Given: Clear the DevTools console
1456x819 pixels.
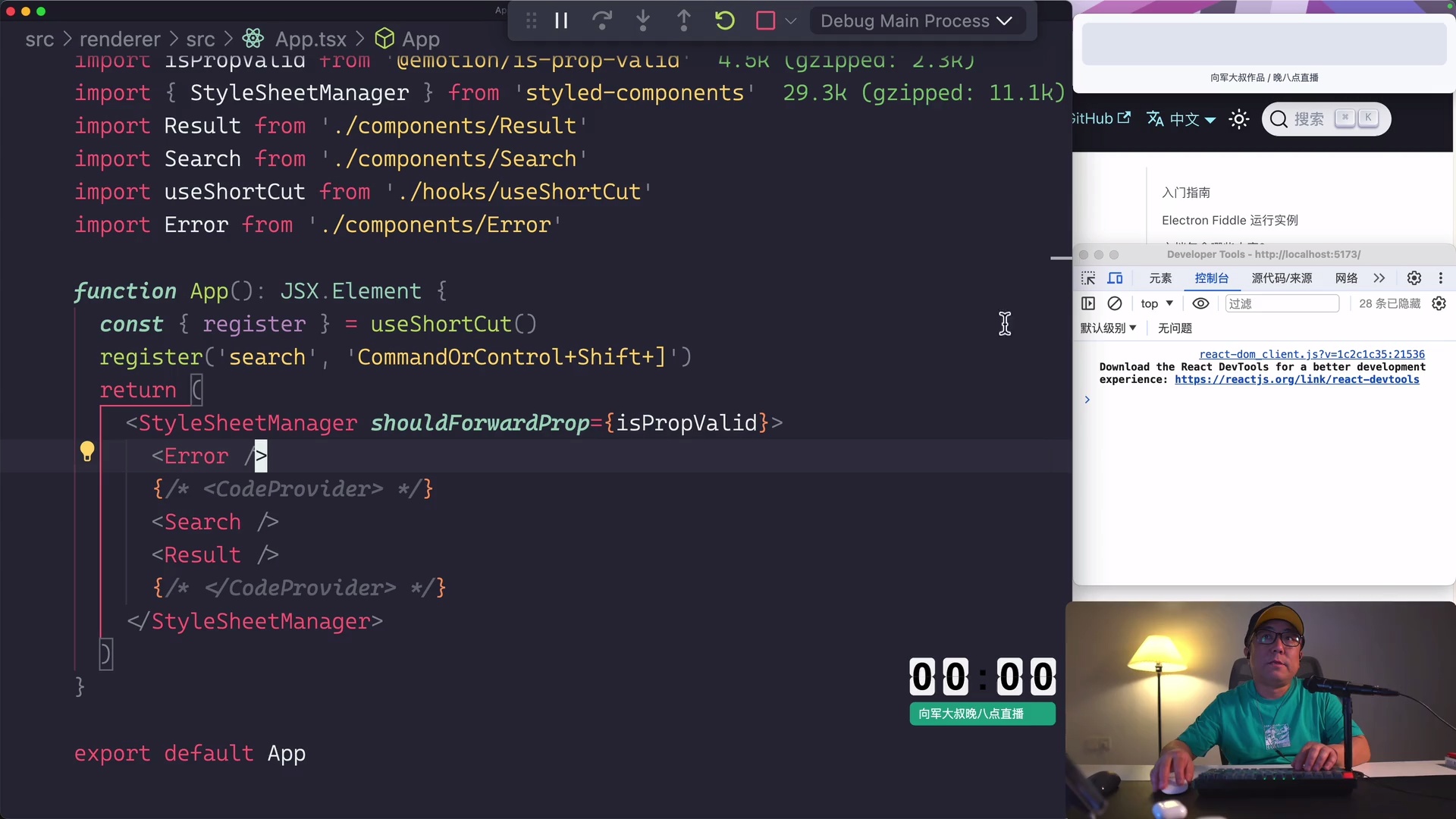Looking at the screenshot, I should coord(1115,303).
